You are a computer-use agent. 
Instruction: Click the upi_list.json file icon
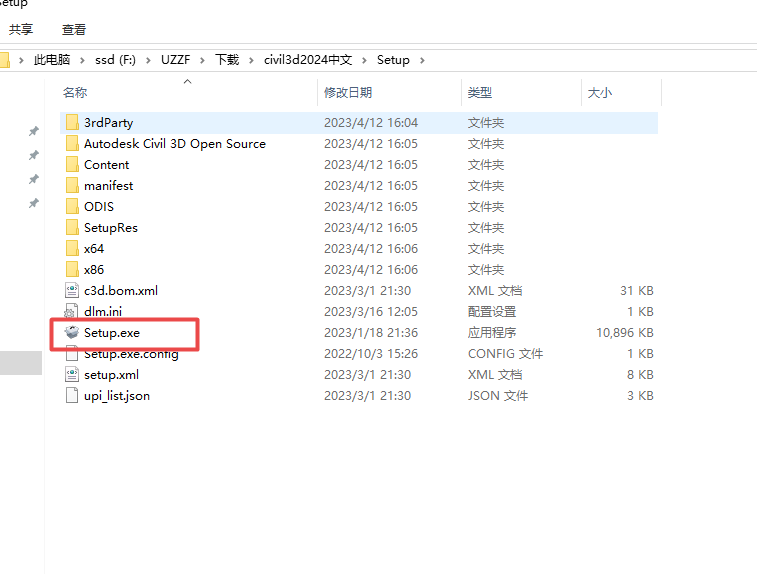coord(71,395)
